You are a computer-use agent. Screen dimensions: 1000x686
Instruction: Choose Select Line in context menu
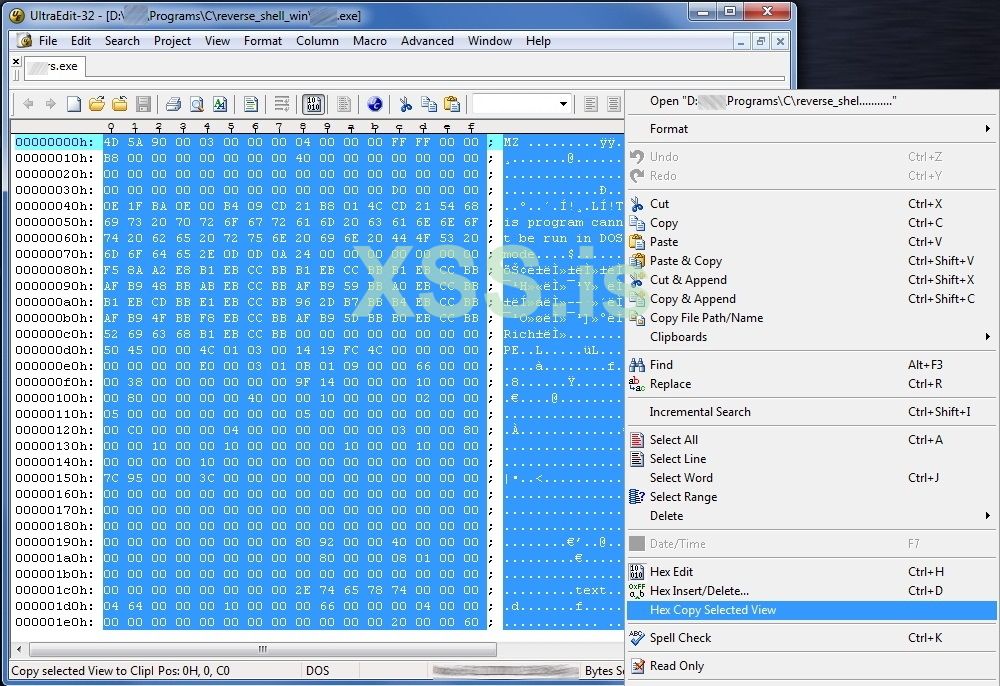click(x=812, y=459)
